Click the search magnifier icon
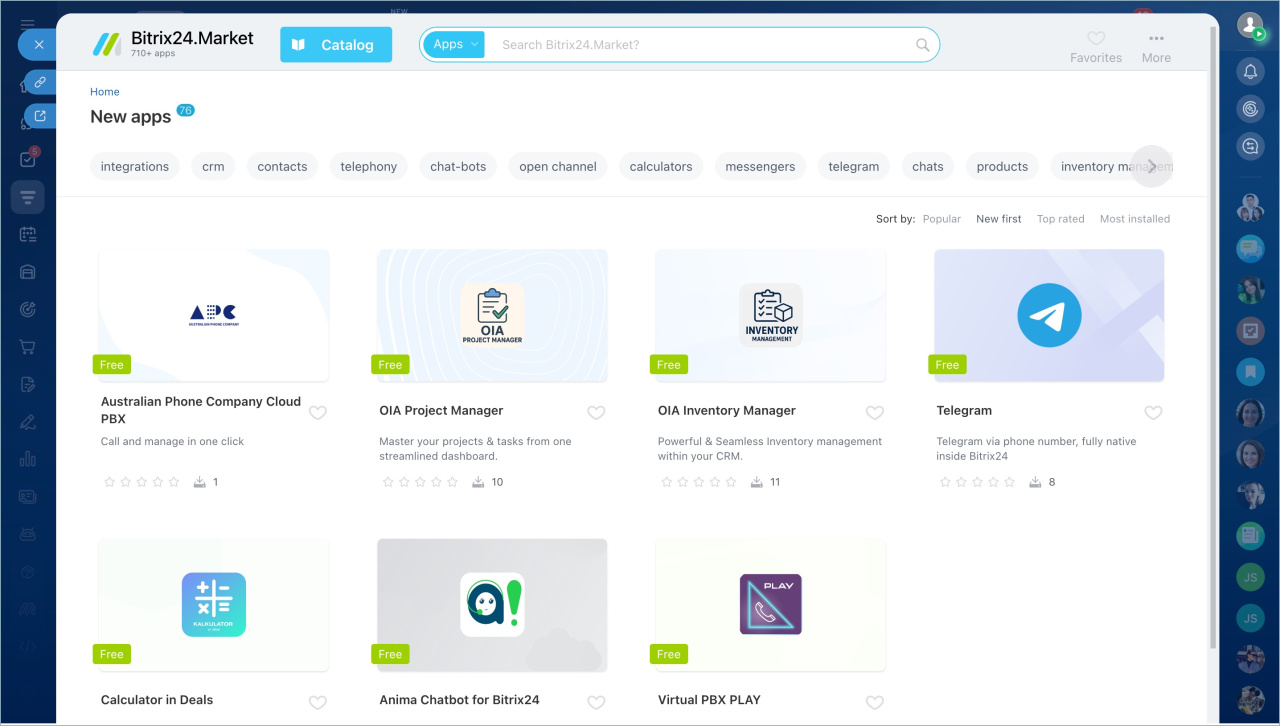Screen dimensions: 1280x726 coord(922,45)
